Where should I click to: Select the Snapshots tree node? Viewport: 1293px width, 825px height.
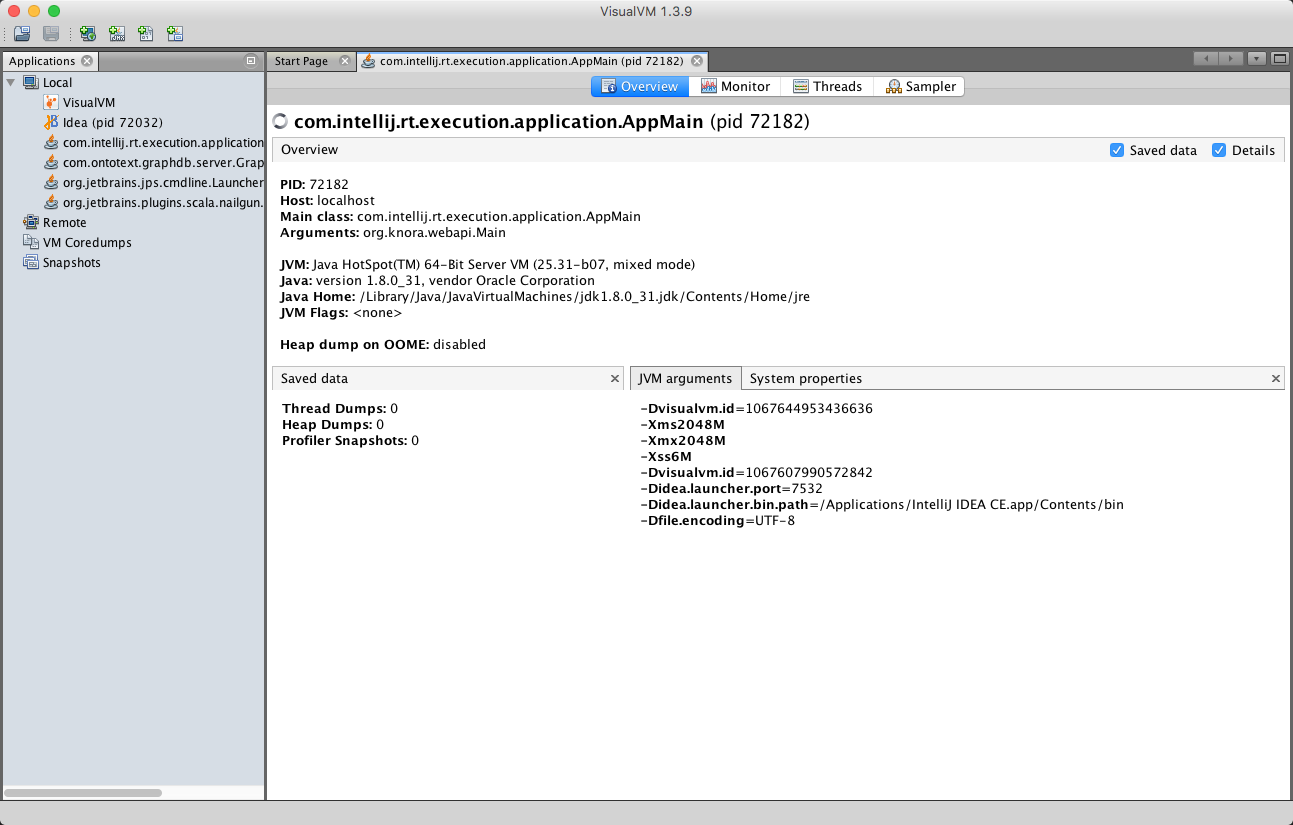[x=71, y=262]
